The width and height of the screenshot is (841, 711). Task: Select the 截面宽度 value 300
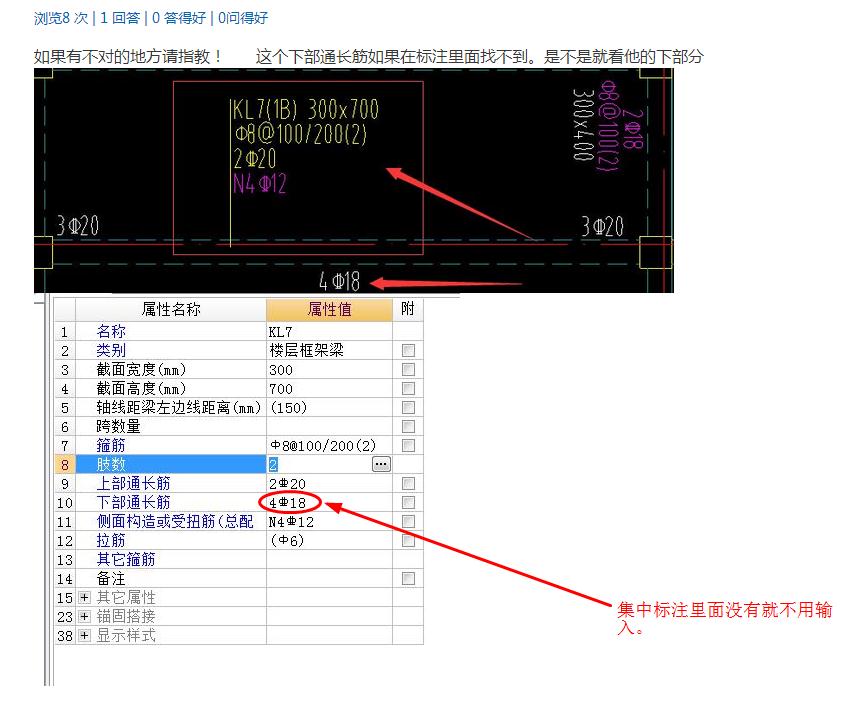[281, 370]
